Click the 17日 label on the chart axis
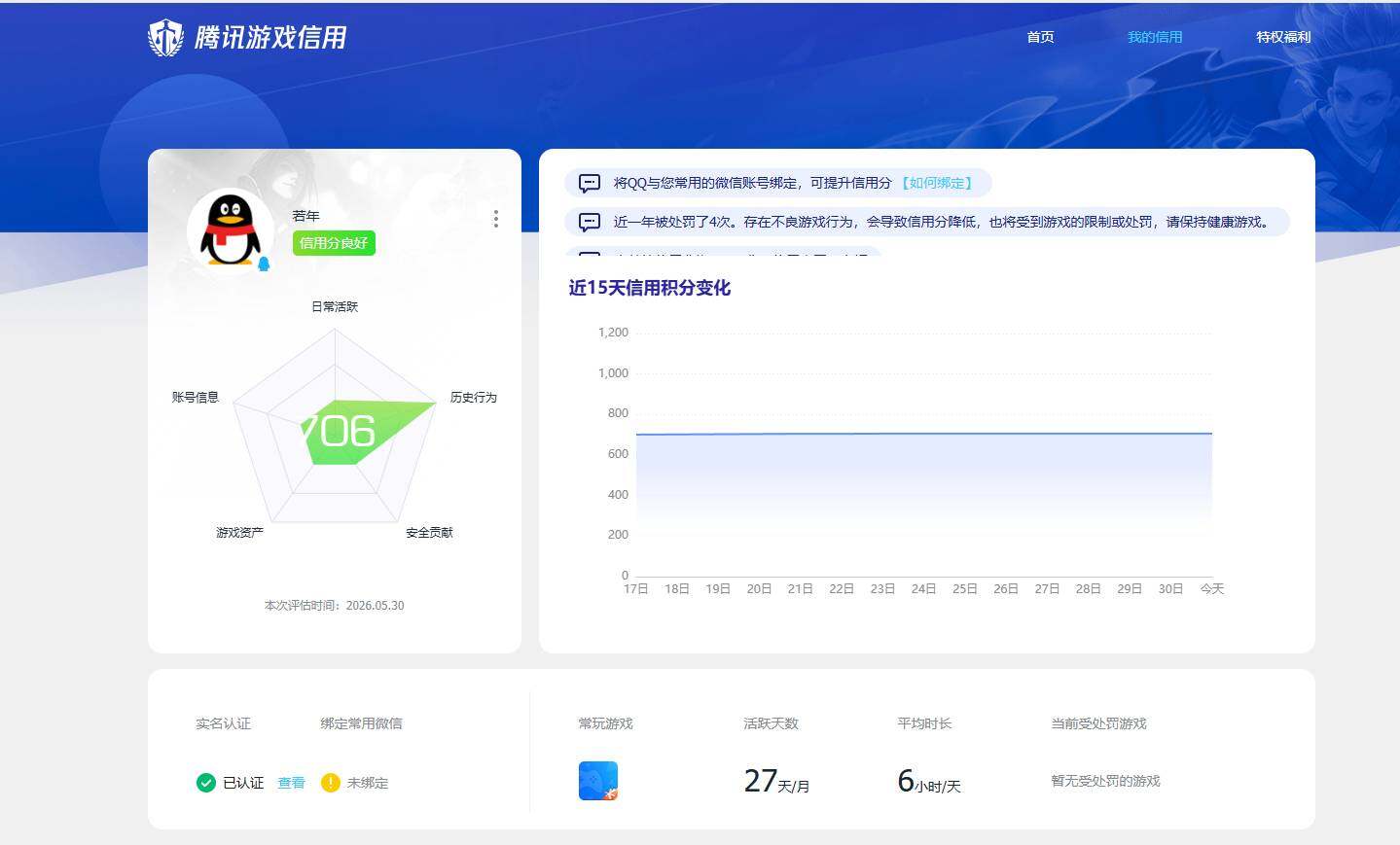The width and height of the screenshot is (1400, 845). pos(635,589)
